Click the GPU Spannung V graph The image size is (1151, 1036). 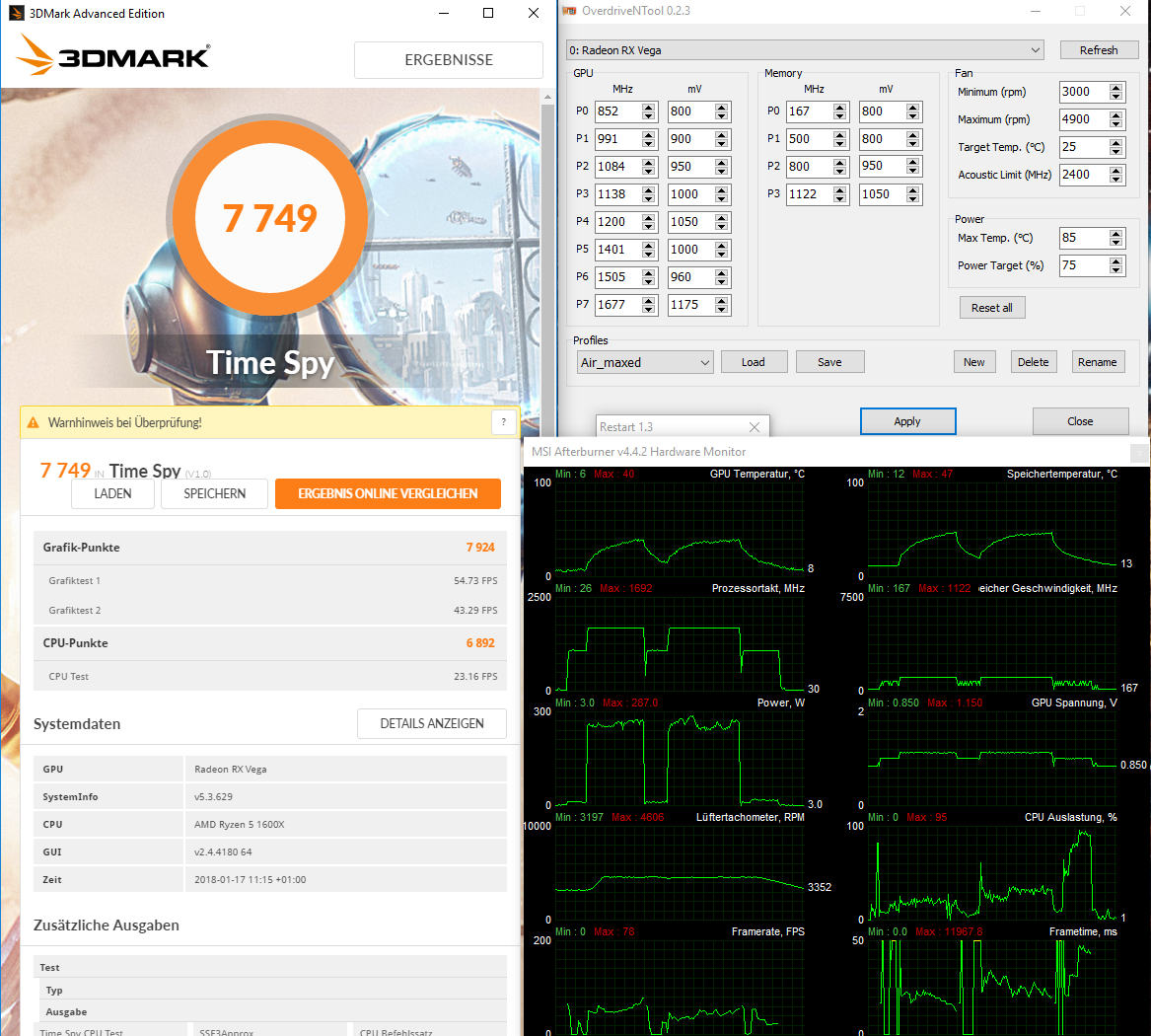tap(992, 758)
